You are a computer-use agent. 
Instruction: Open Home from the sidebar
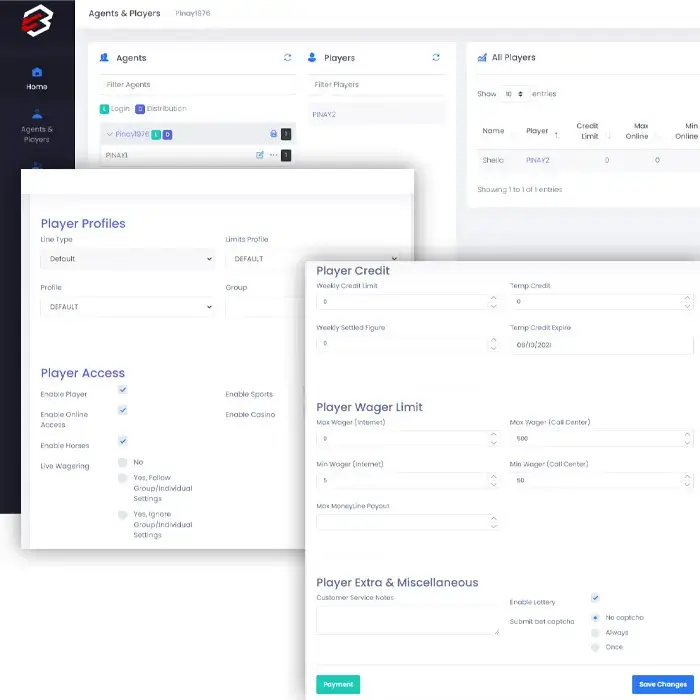(x=37, y=79)
